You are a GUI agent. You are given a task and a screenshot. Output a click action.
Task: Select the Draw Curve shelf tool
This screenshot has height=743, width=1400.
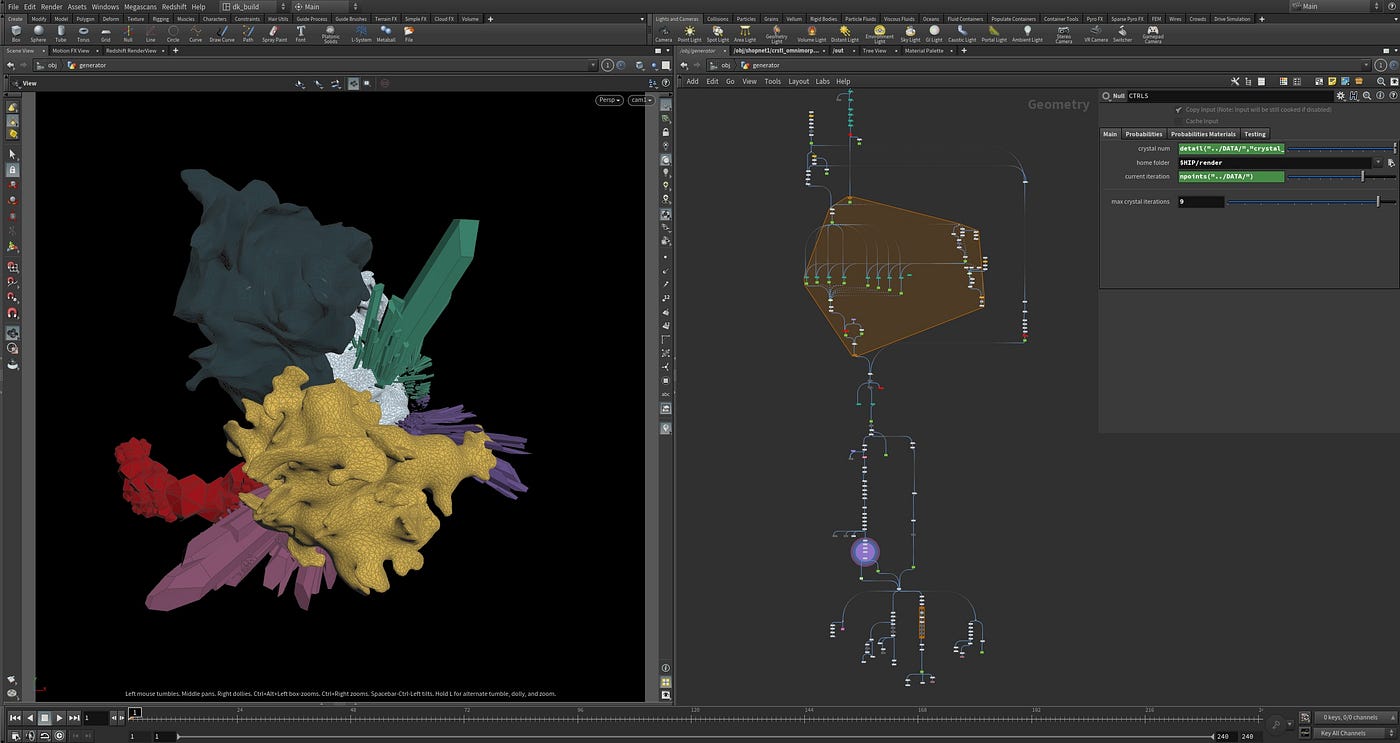click(x=222, y=34)
